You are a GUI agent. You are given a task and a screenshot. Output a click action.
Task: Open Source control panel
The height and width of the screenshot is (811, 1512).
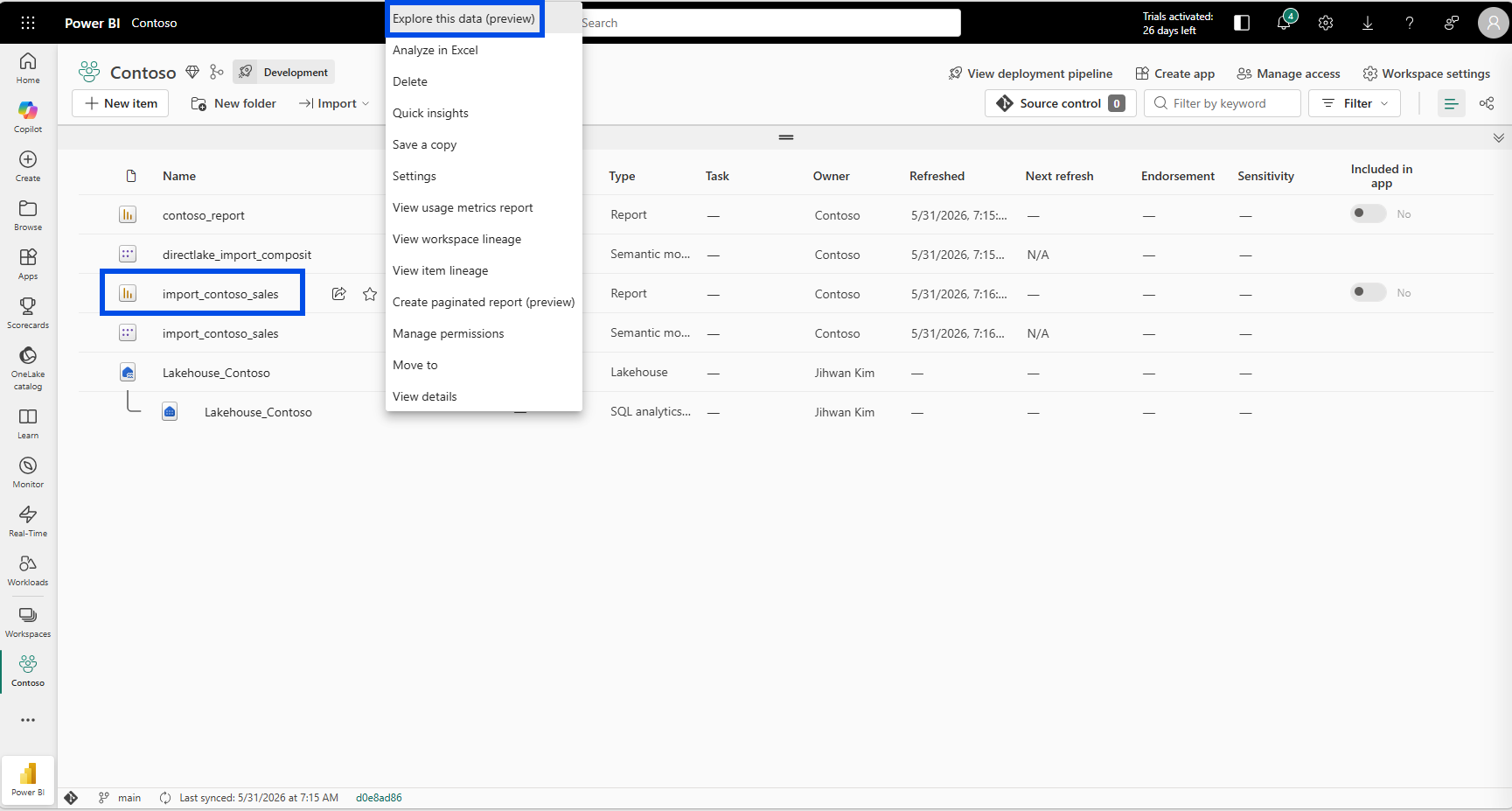click(1061, 103)
